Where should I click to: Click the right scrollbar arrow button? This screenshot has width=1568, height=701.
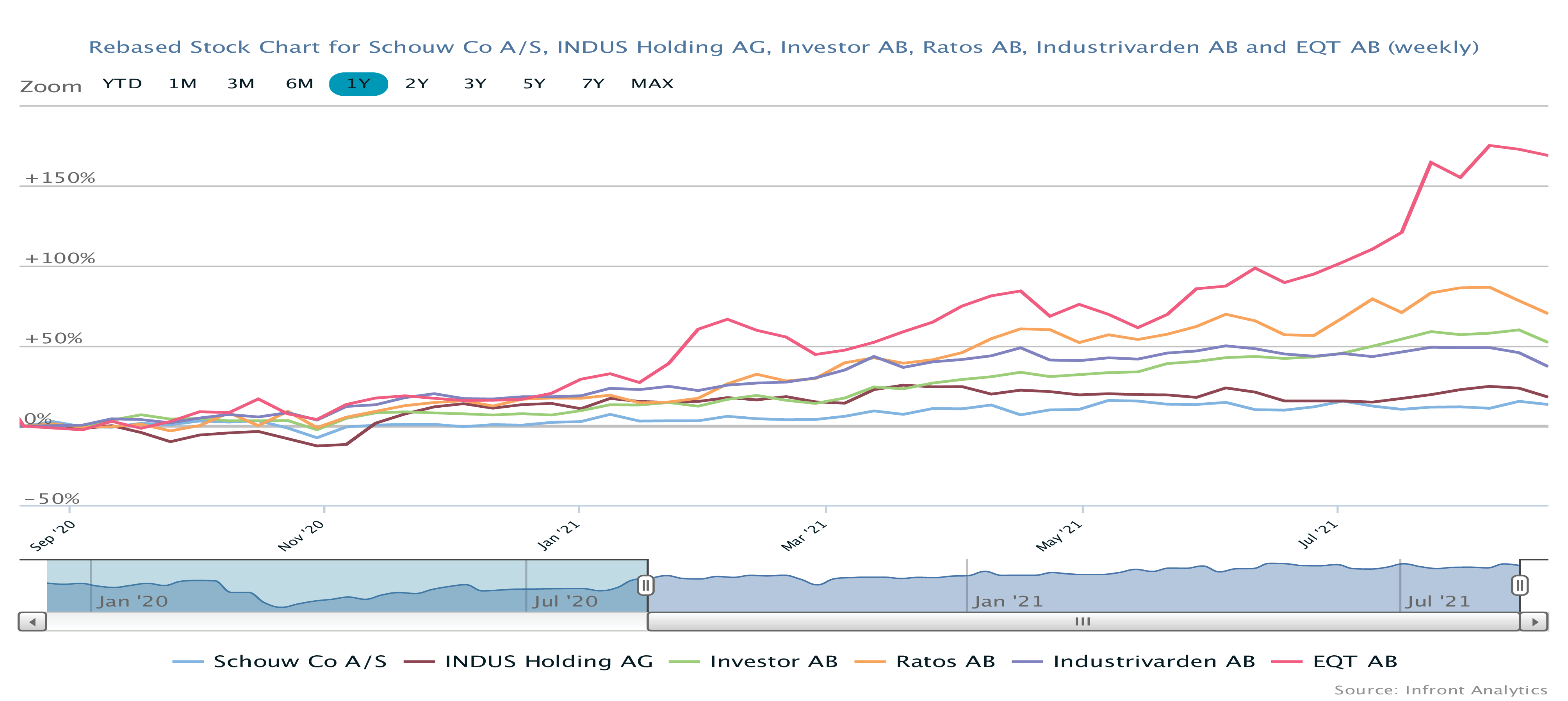(1534, 622)
